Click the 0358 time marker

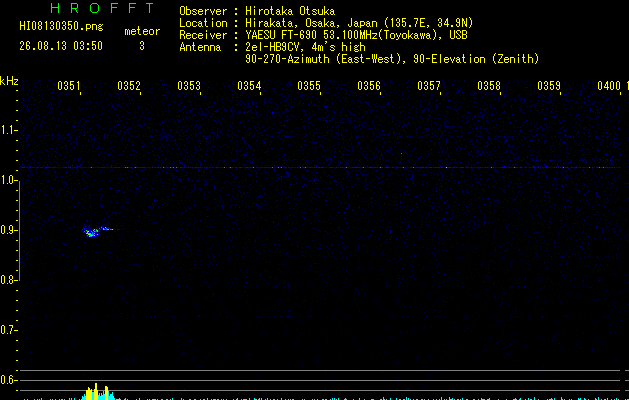[x=489, y=86]
